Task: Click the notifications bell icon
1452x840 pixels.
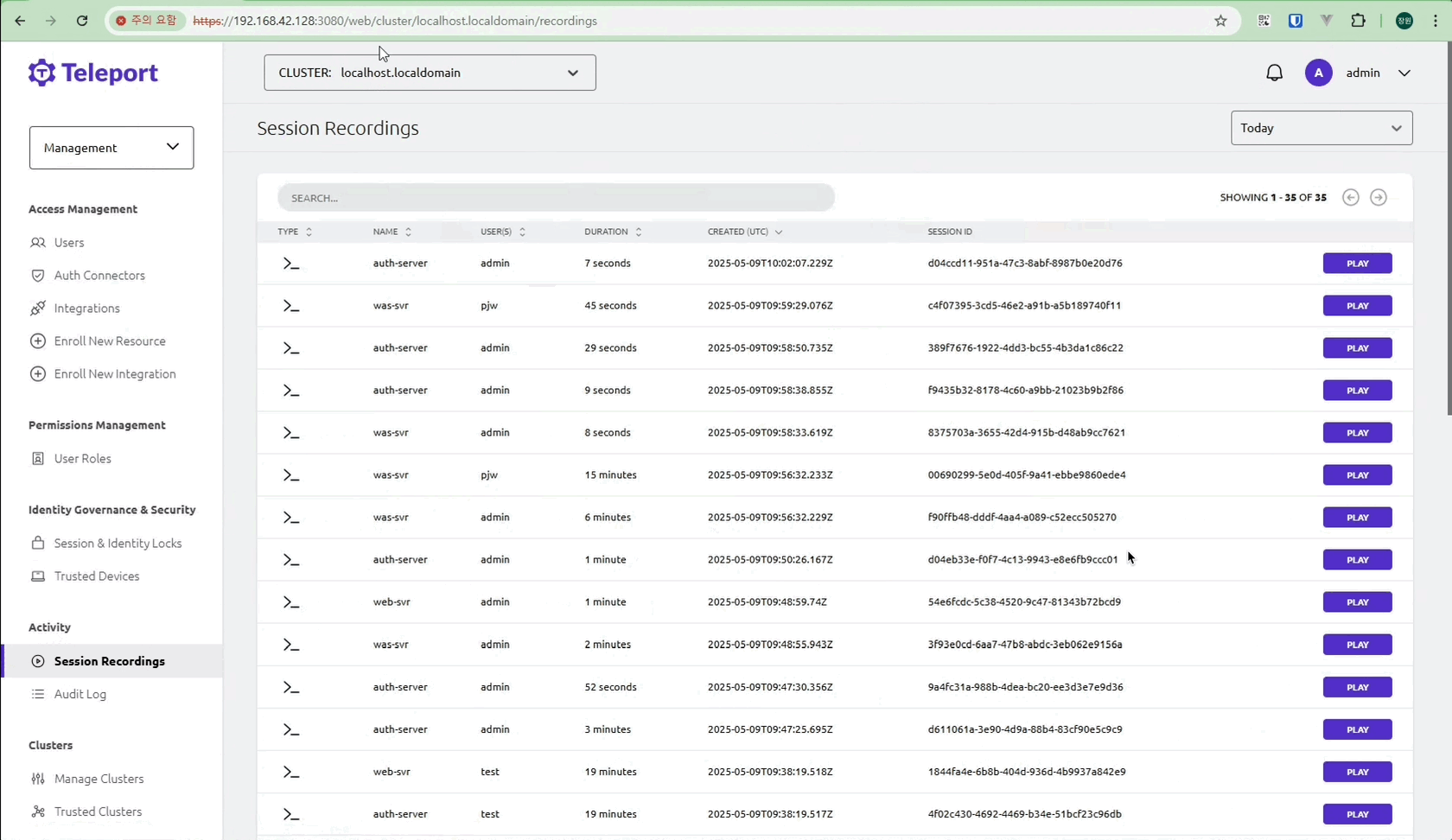Action: click(1274, 73)
